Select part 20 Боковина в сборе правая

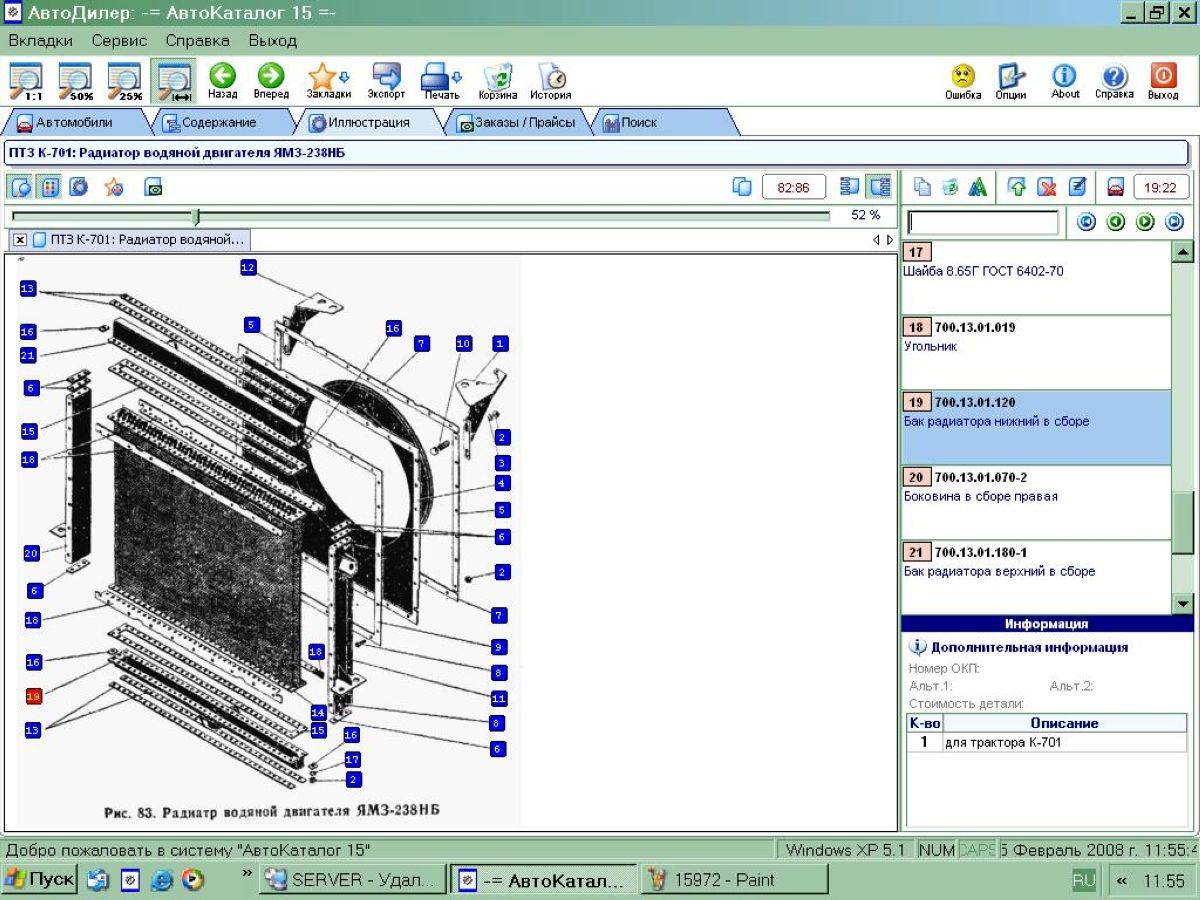(1036, 502)
